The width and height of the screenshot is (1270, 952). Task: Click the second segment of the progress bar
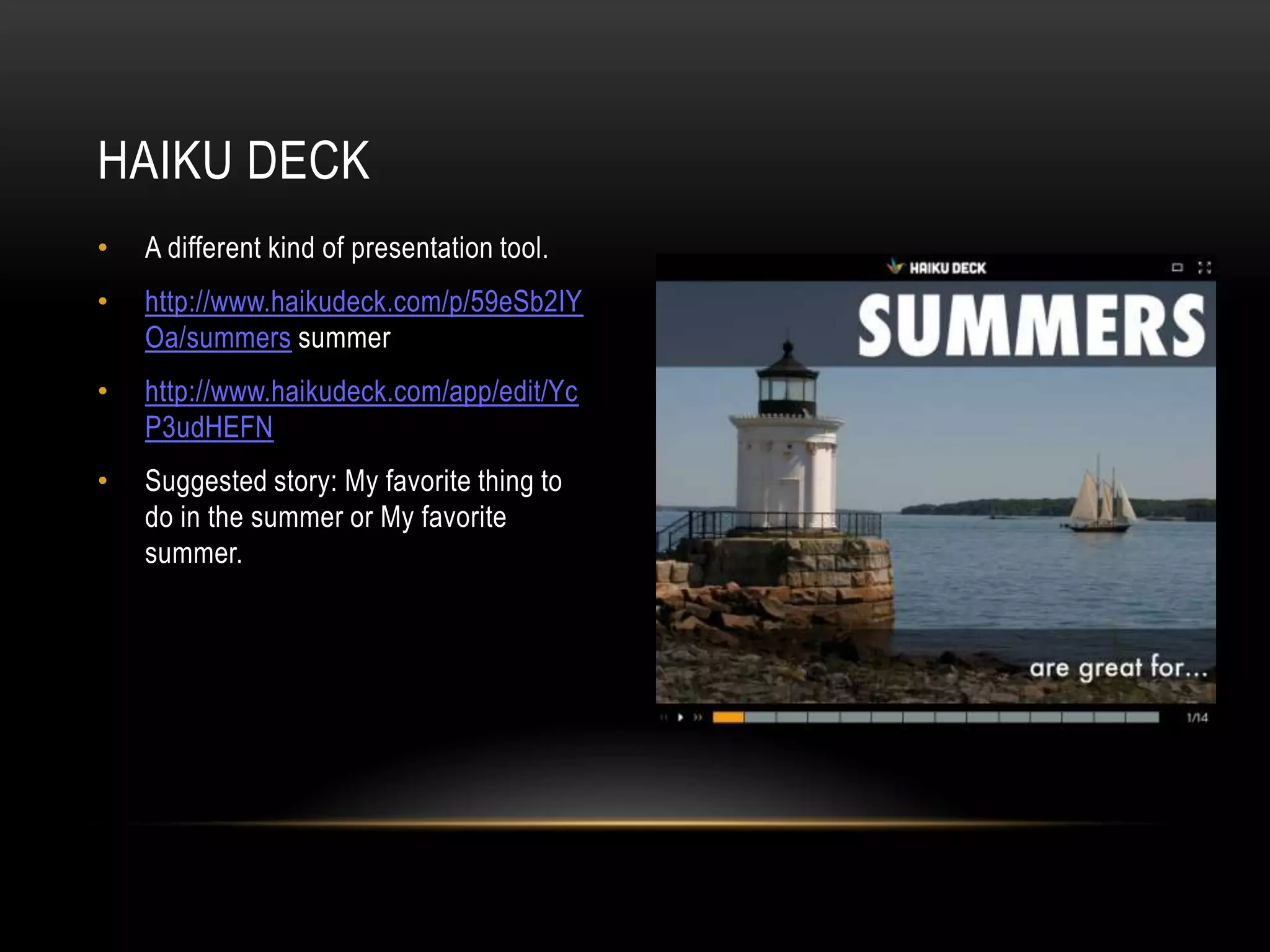click(760, 718)
